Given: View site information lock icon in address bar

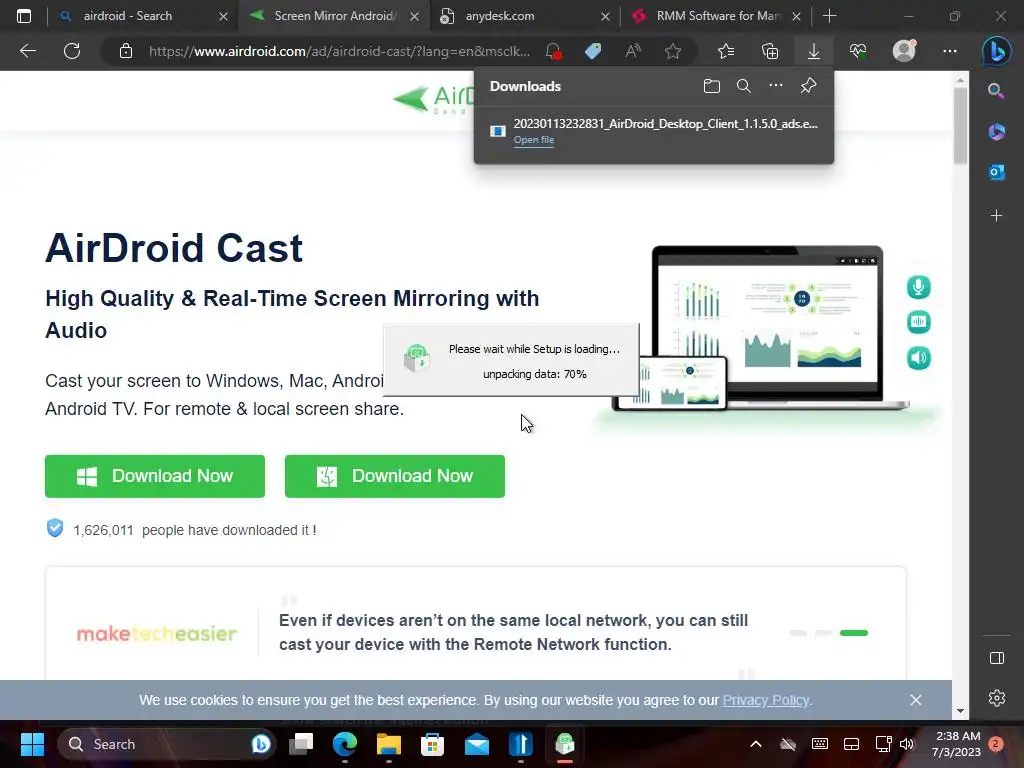Looking at the screenshot, I should [x=126, y=51].
